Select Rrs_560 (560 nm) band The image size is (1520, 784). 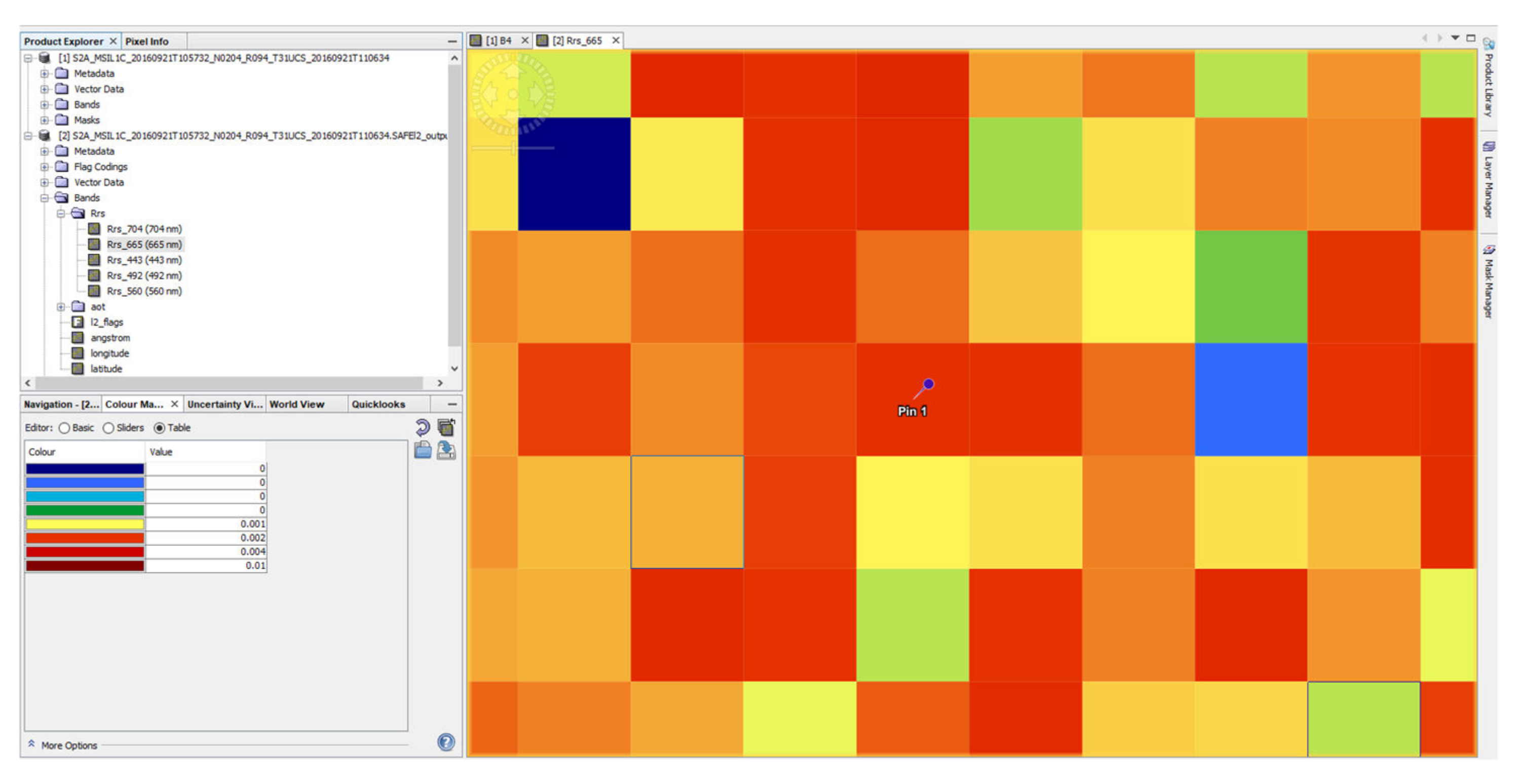[144, 291]
